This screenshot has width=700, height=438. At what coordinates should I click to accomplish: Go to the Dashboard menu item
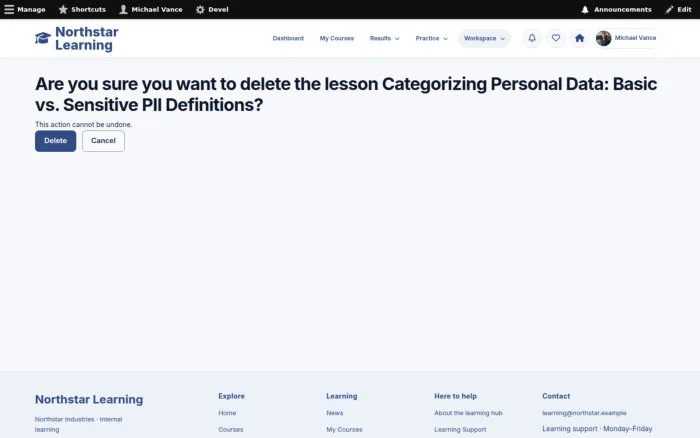pyautogui.click(x=288, y=38)
